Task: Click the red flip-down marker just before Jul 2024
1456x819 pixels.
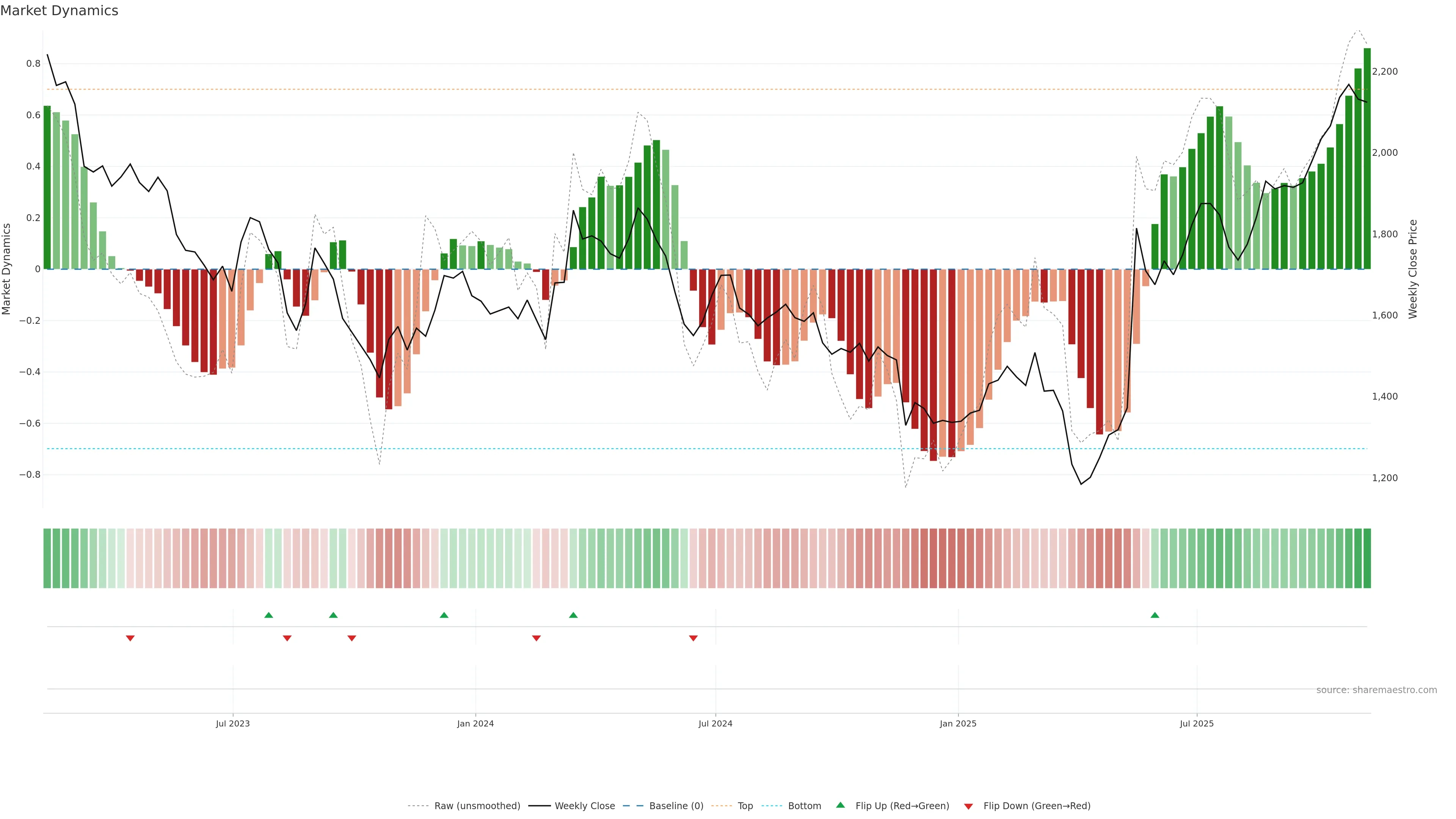Action: point(693,638)
